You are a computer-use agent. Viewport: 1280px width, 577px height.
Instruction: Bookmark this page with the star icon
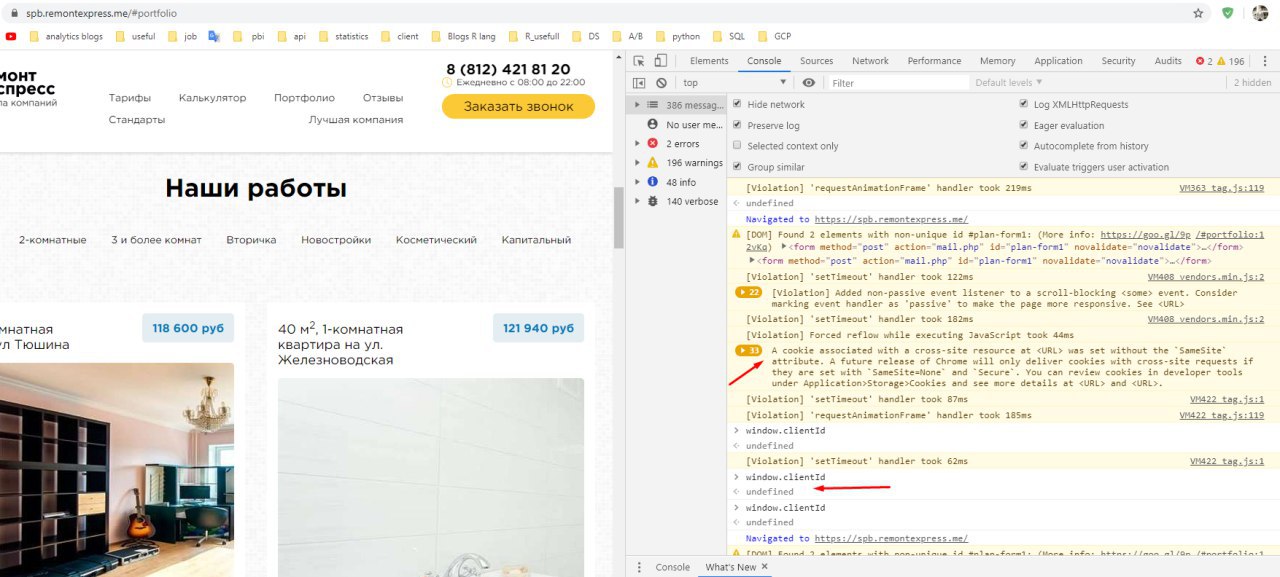[x=1198, y=13]
